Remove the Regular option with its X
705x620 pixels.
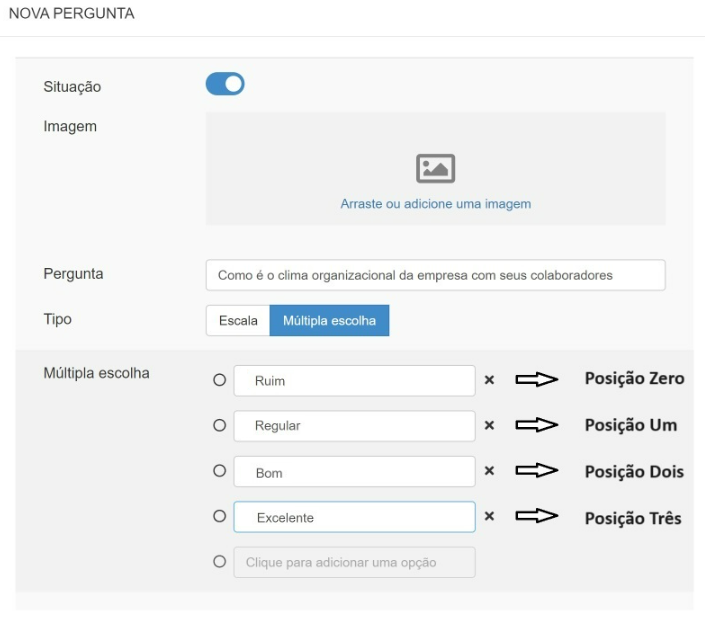(489, 425)
